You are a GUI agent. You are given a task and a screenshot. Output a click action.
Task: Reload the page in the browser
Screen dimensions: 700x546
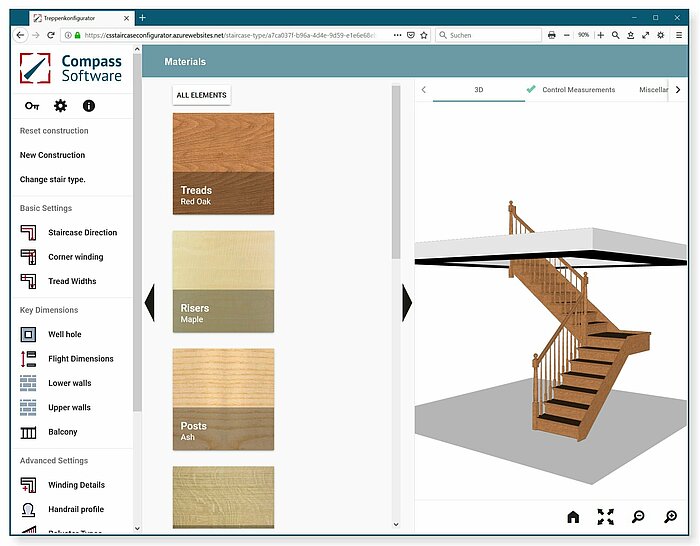[51, 35]
